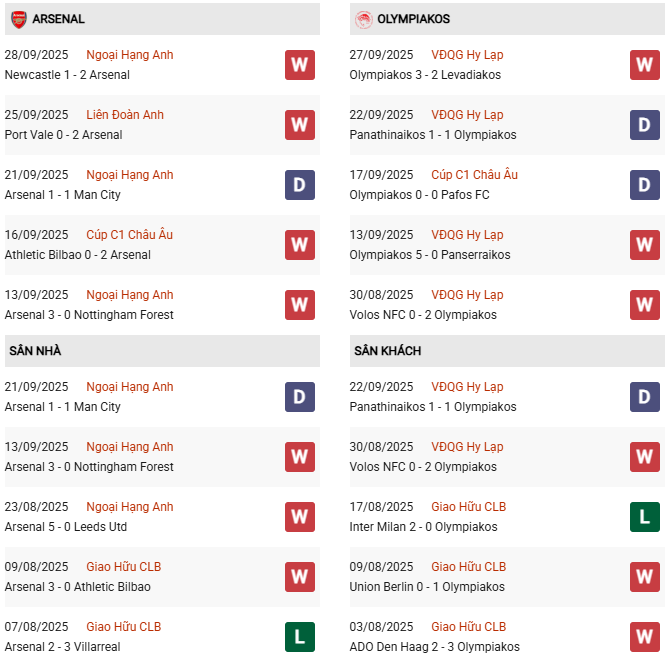Image resolution: width=666 pixels, height=662 pixels.
Task: Click loss badge for Inter Milan match
Action: 644,517
